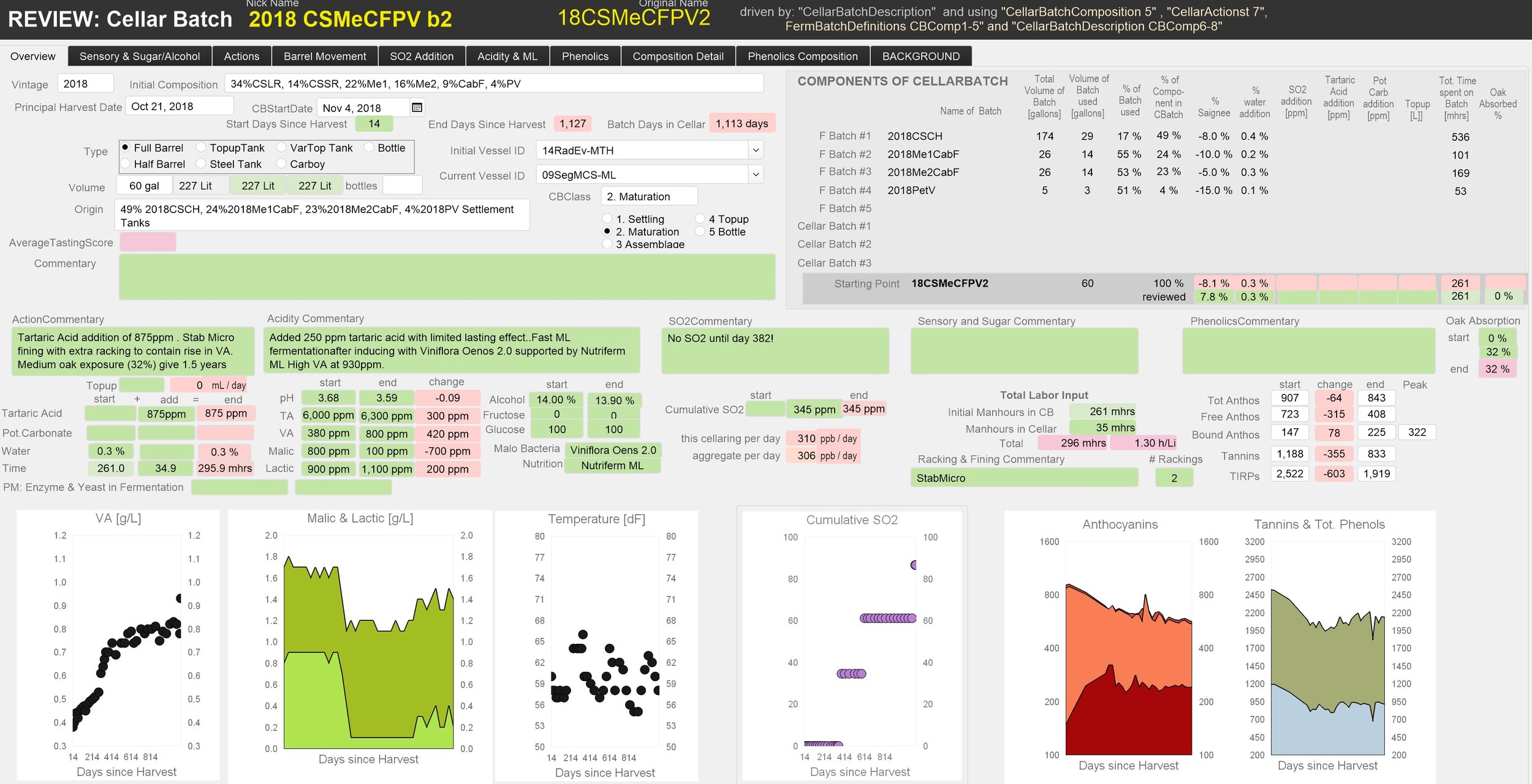Edit the Origin text field
This screenshot has width=1532, height=784.
pos(322,216)
